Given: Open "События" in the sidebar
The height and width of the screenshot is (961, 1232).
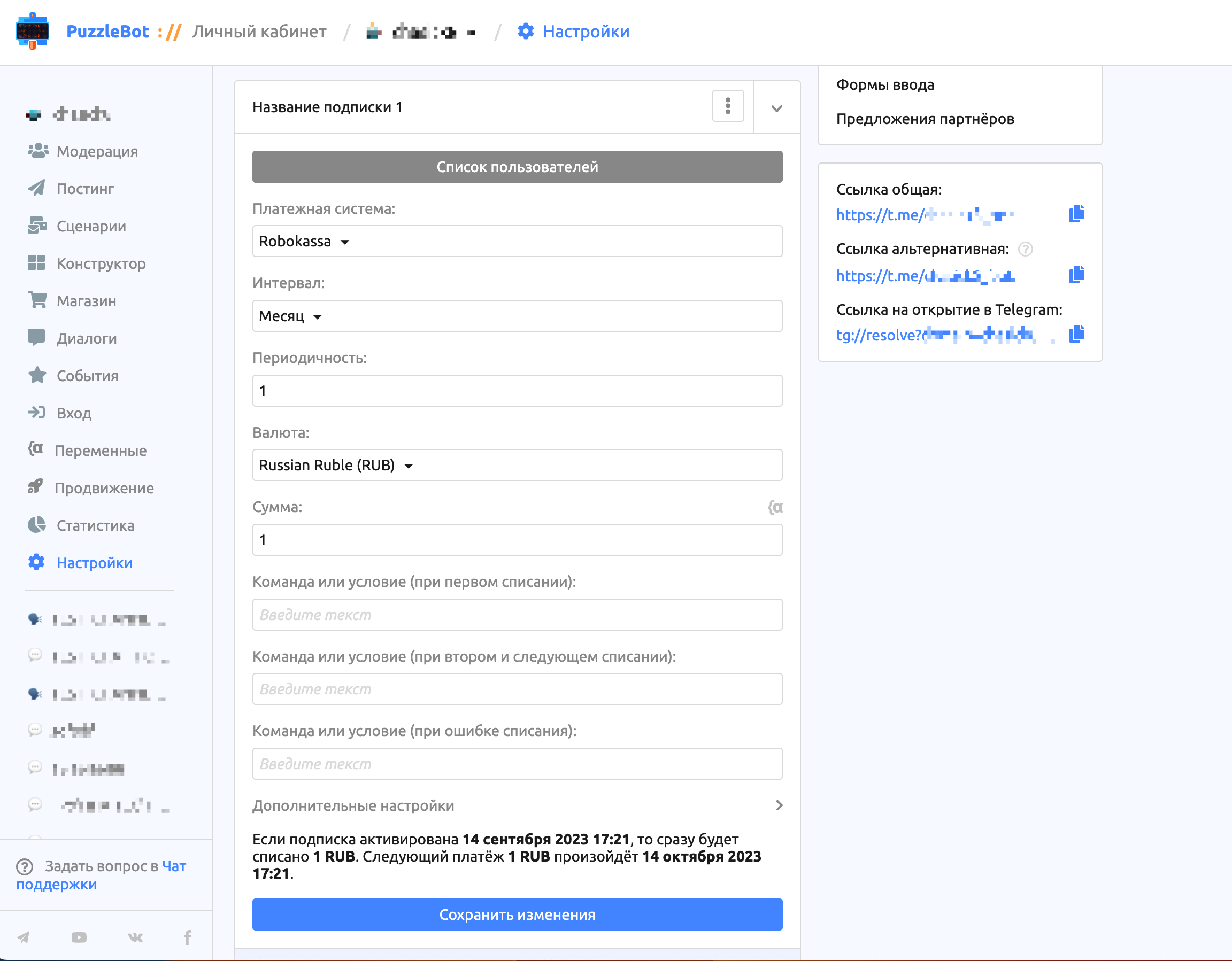Looking at the screenshot, I should (73, 376).
